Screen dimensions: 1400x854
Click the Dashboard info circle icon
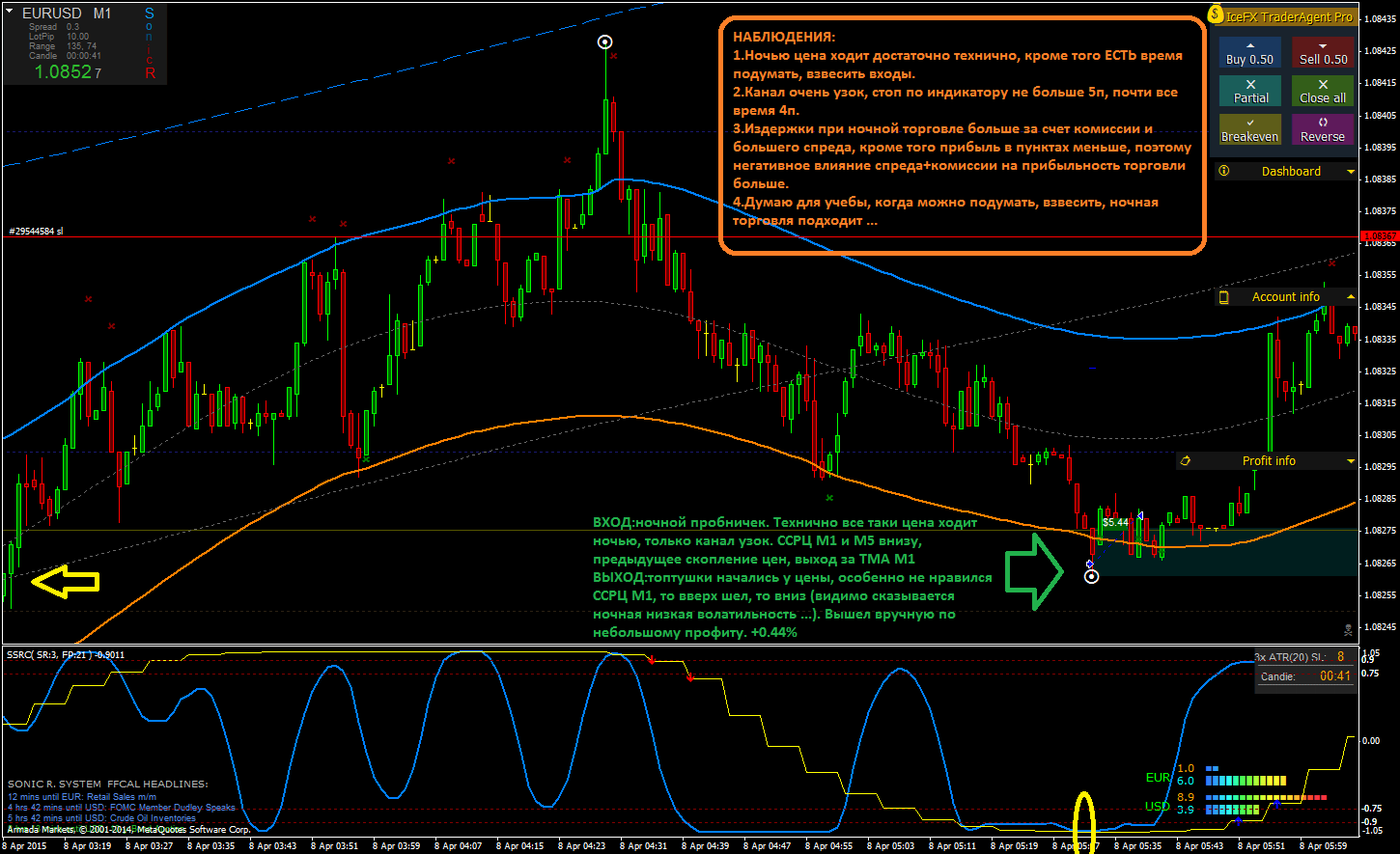[x=1224, y=171]
